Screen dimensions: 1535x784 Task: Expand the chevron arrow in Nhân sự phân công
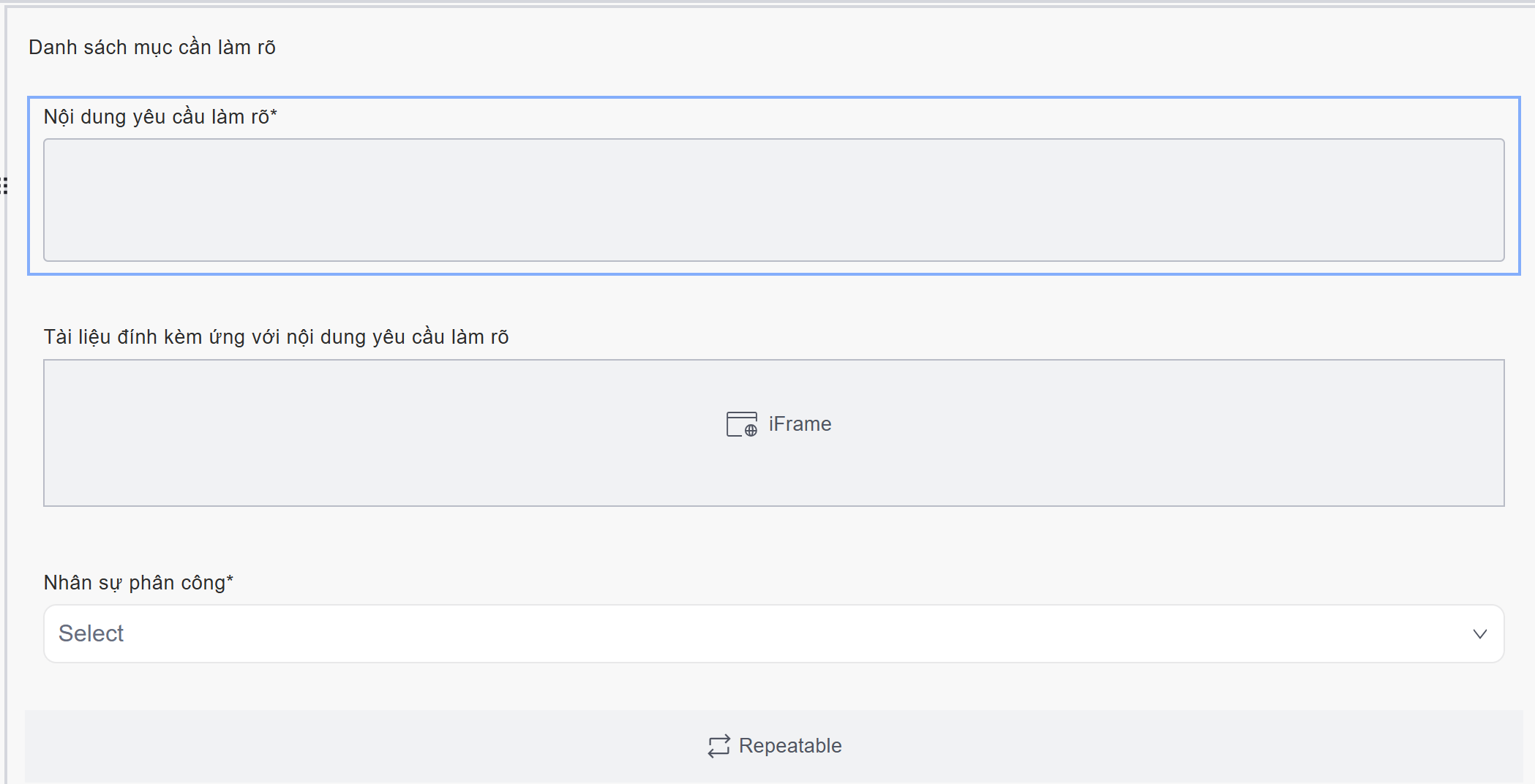pyautogui.click(x=1479, y=634)
